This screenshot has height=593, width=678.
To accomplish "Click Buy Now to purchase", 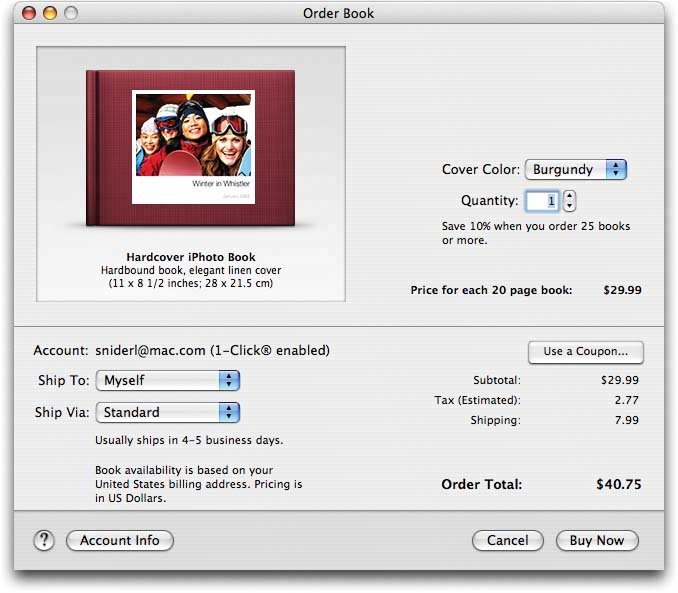I will [597, 540].
